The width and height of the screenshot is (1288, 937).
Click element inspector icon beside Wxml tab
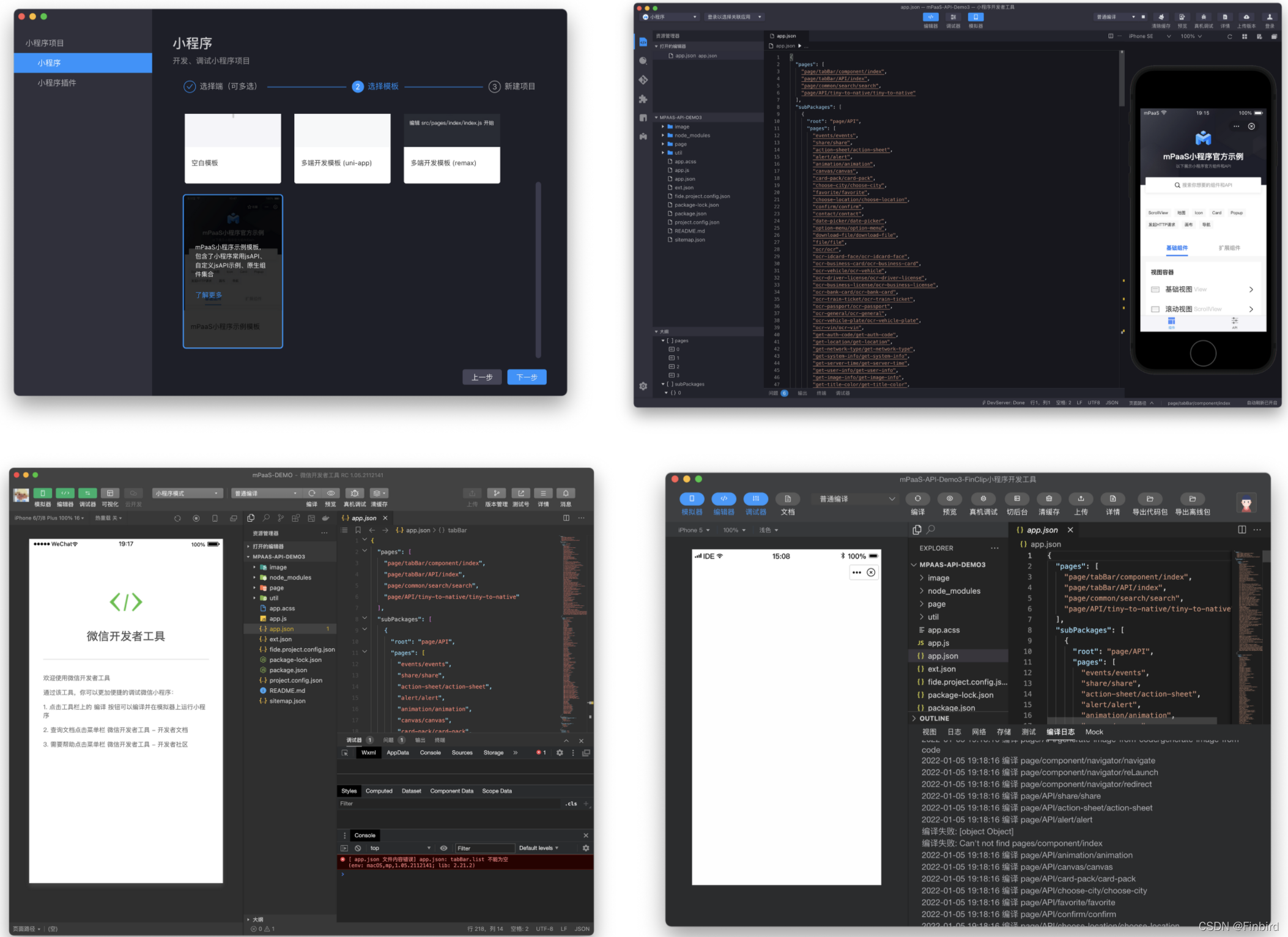coord(345,753)
